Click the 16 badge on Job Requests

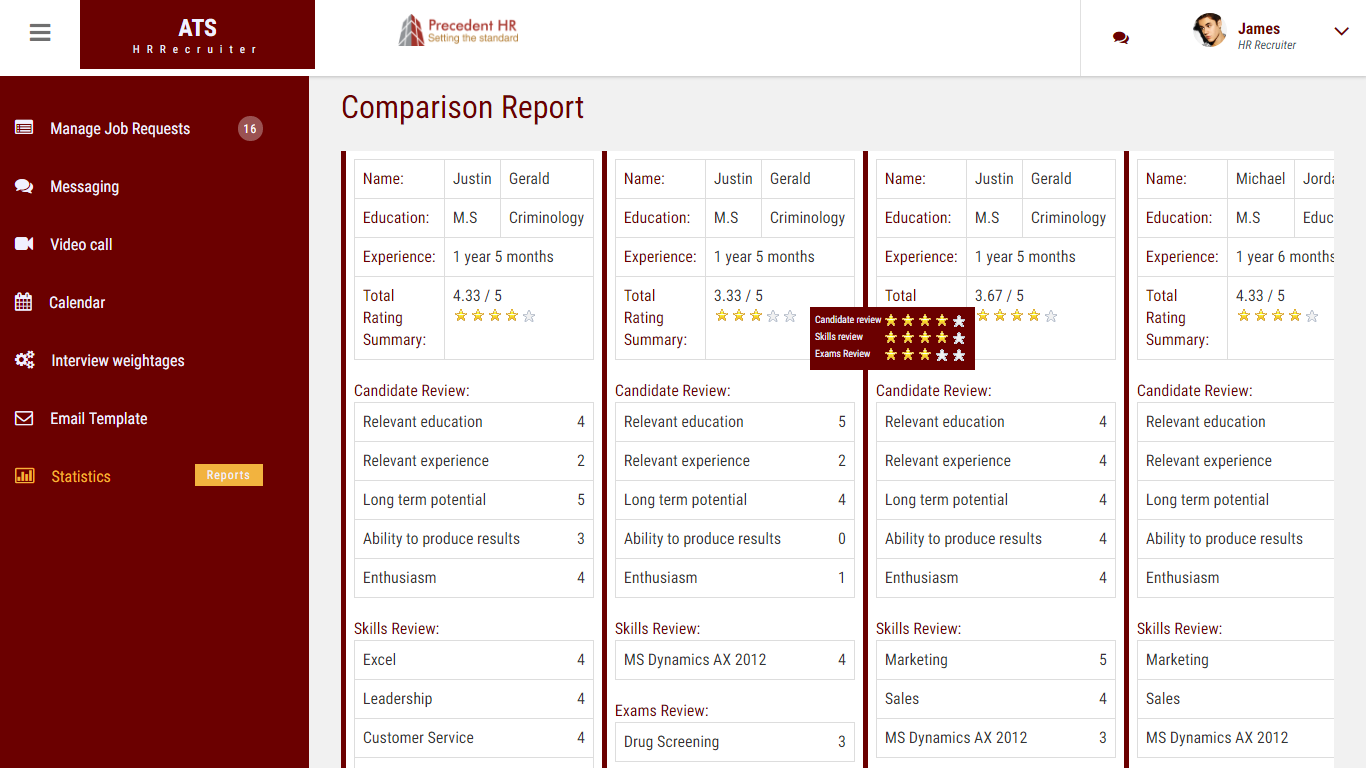(250, 128)
